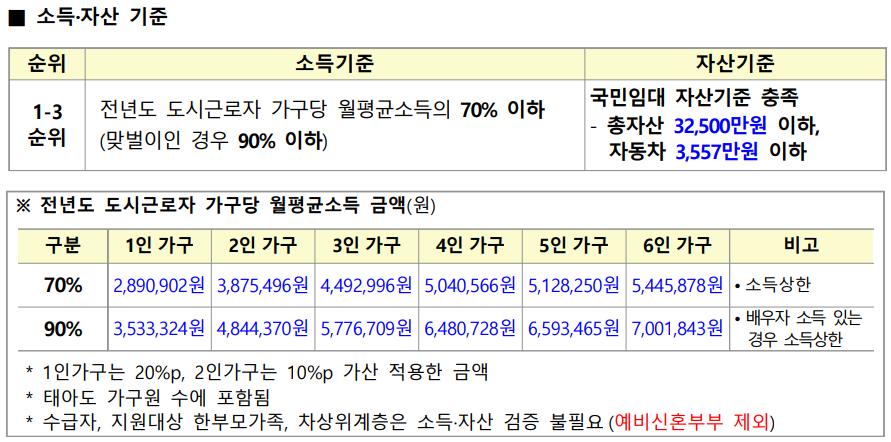Select the 4인 가구 header cell
The height and width of the screenshot is (442, 891).
pyautogui.click(x=471, y=245)
